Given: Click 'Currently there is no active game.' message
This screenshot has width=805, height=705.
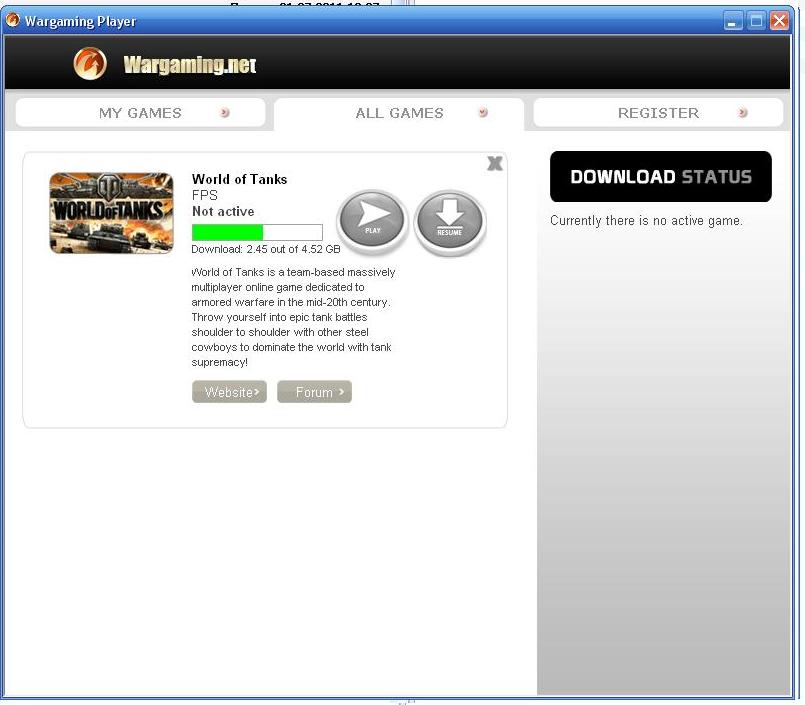Looking at the screenshot, I should (646, 221).
